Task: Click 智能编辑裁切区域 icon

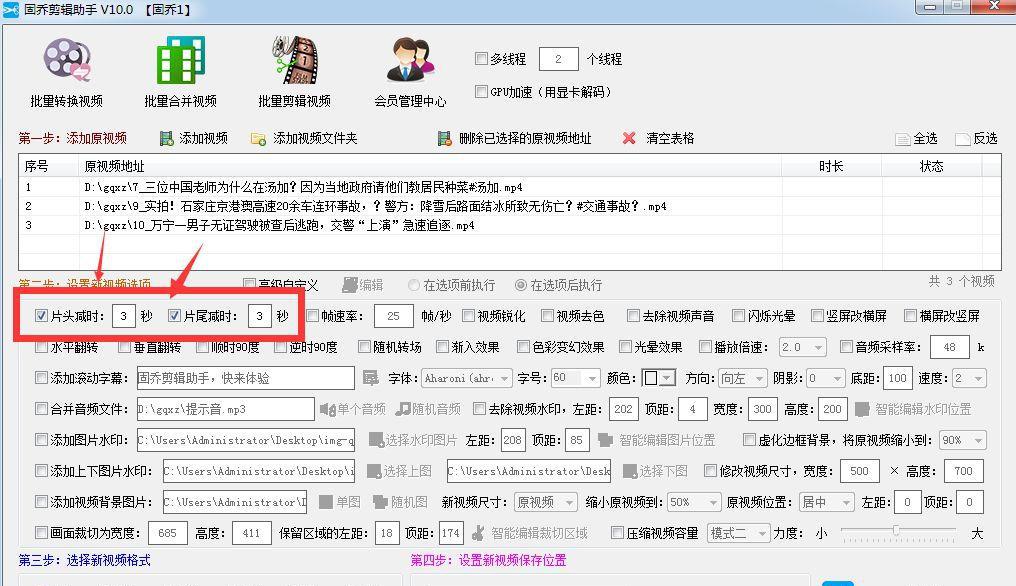Action: point(478,533)
